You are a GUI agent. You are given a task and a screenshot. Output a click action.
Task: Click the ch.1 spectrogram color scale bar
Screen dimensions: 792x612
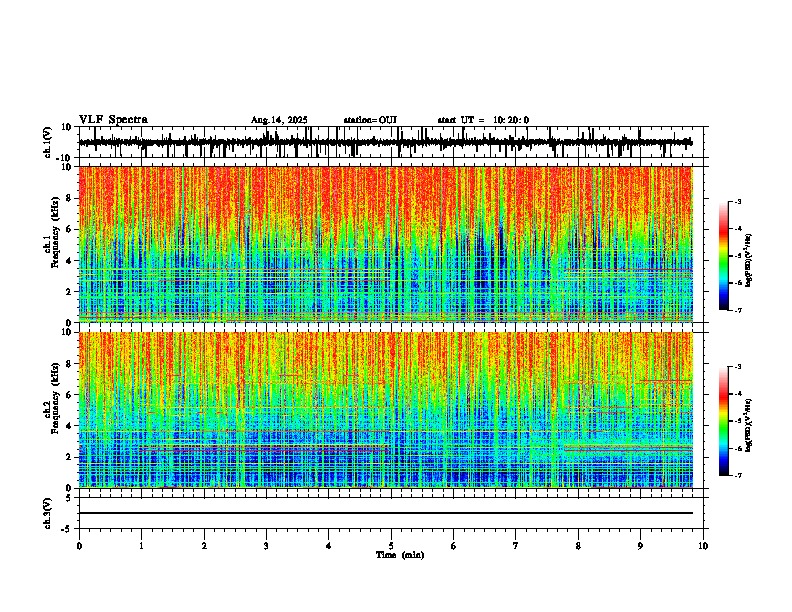(x=724, y=256)
